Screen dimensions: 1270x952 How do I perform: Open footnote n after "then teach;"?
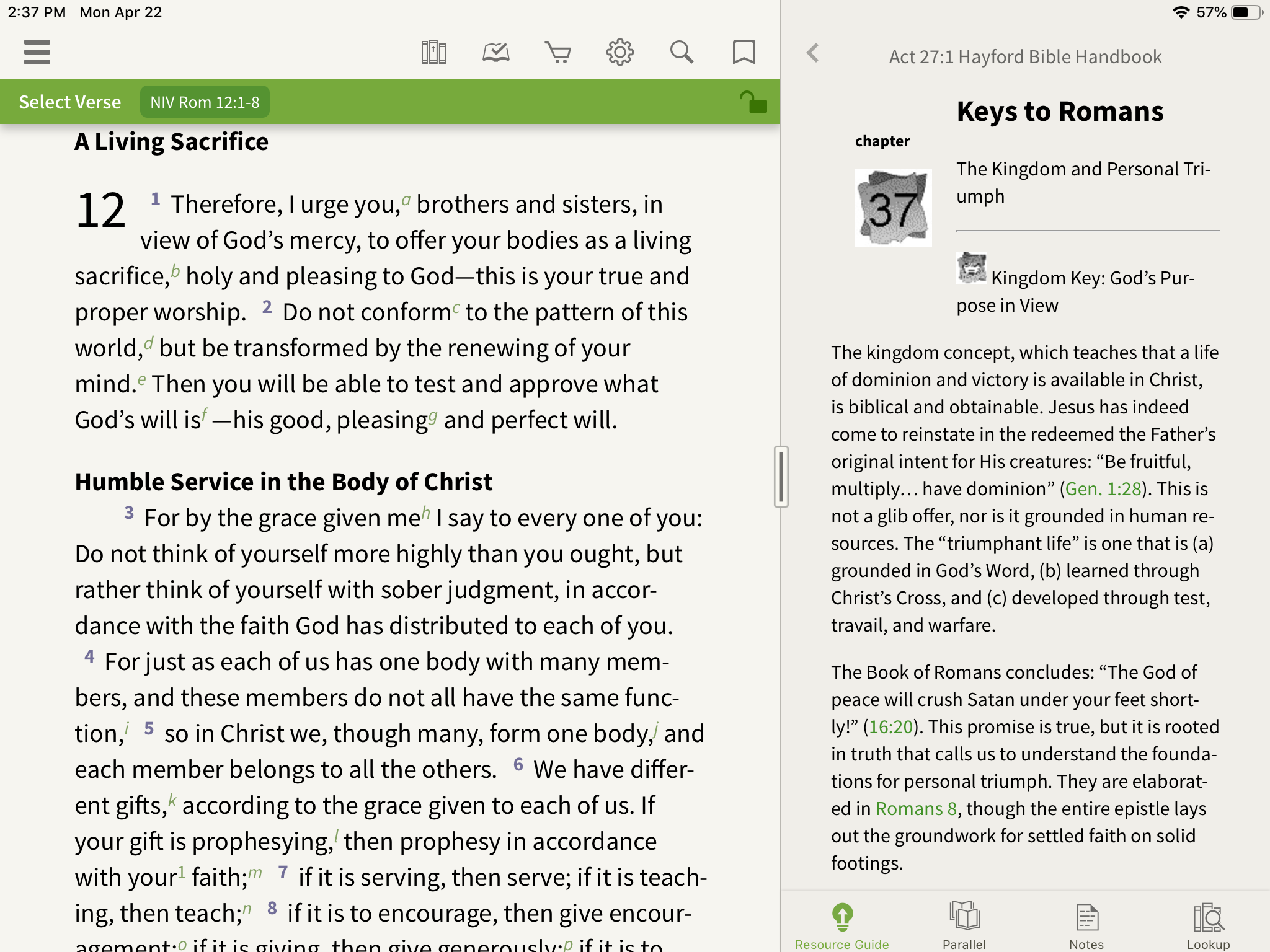pos(247,909)
